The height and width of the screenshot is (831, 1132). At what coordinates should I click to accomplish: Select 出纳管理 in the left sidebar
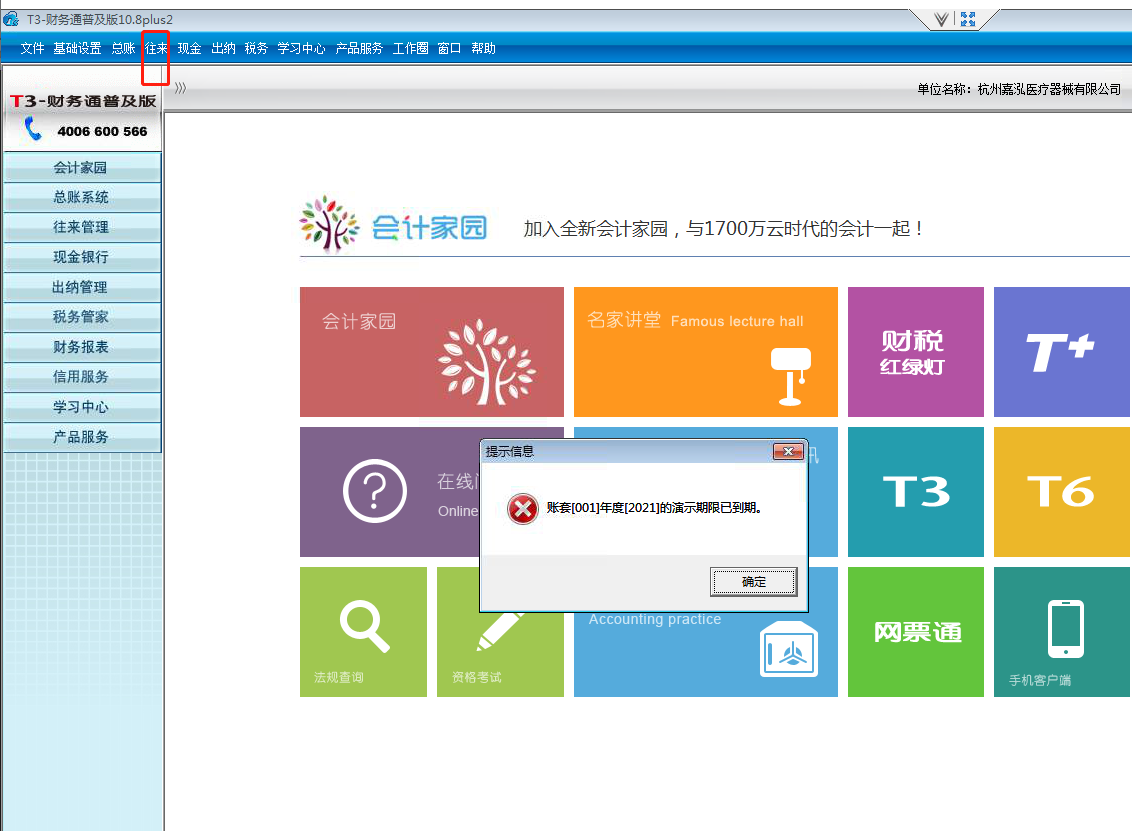tap(82, 287)
